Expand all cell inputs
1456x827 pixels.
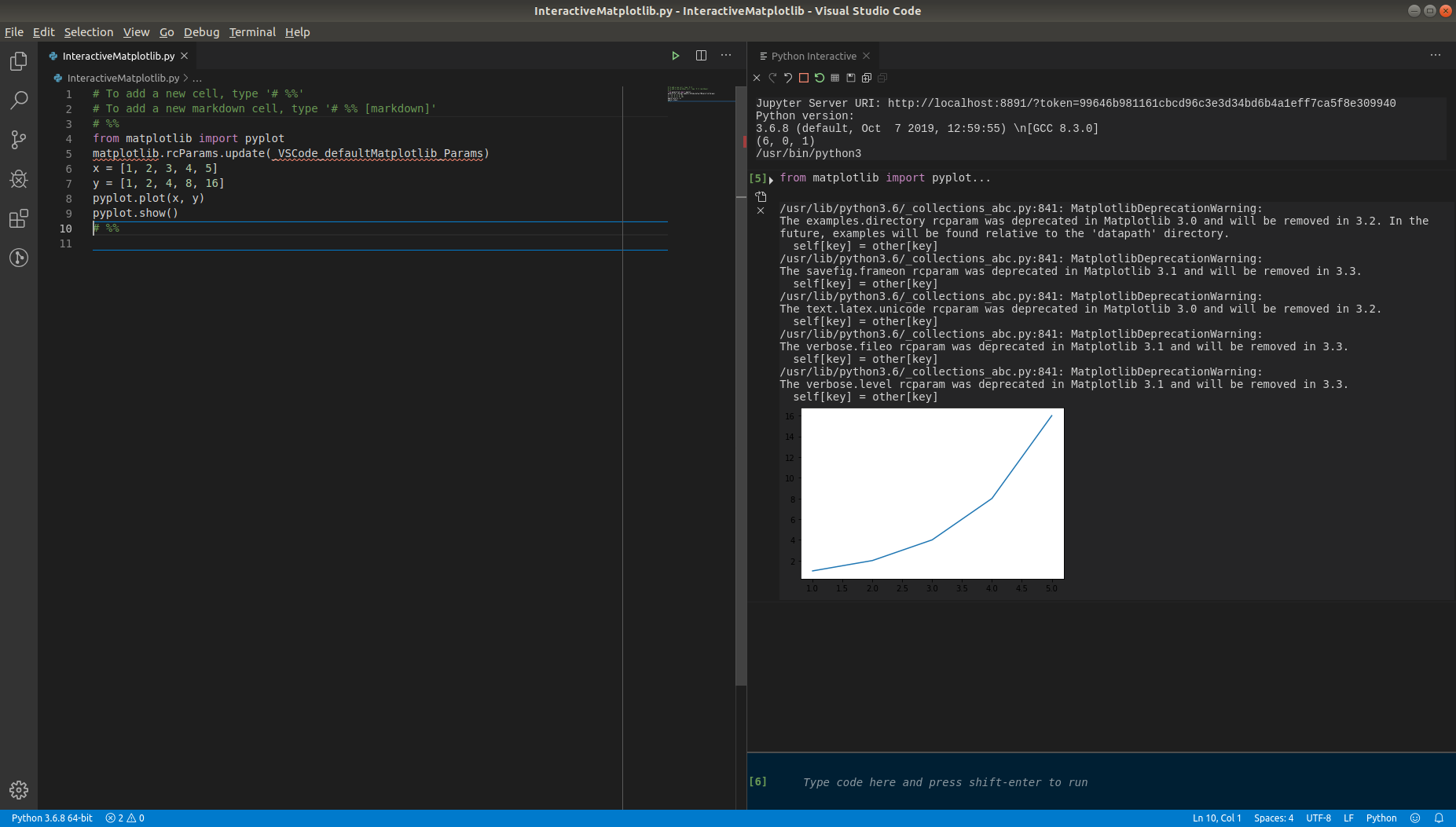pyautogui.click(x=867, y=78)
